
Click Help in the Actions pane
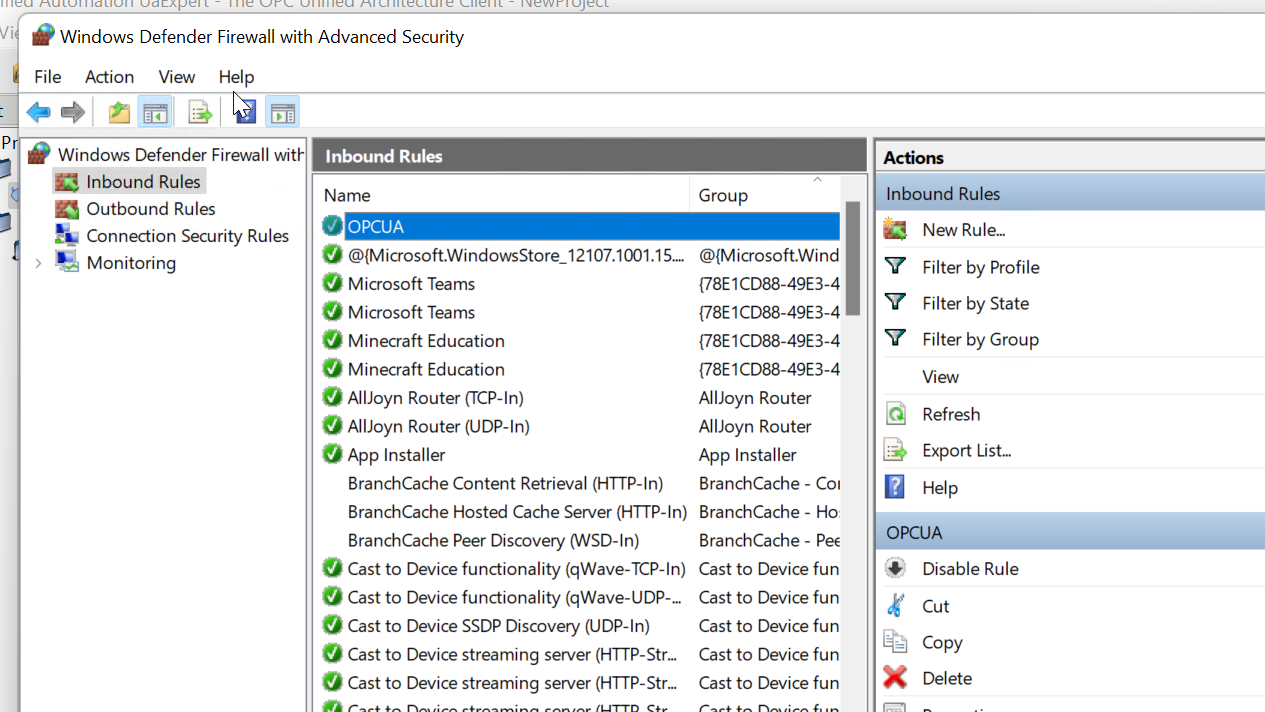pyautogui.click(x=940, y=487)
